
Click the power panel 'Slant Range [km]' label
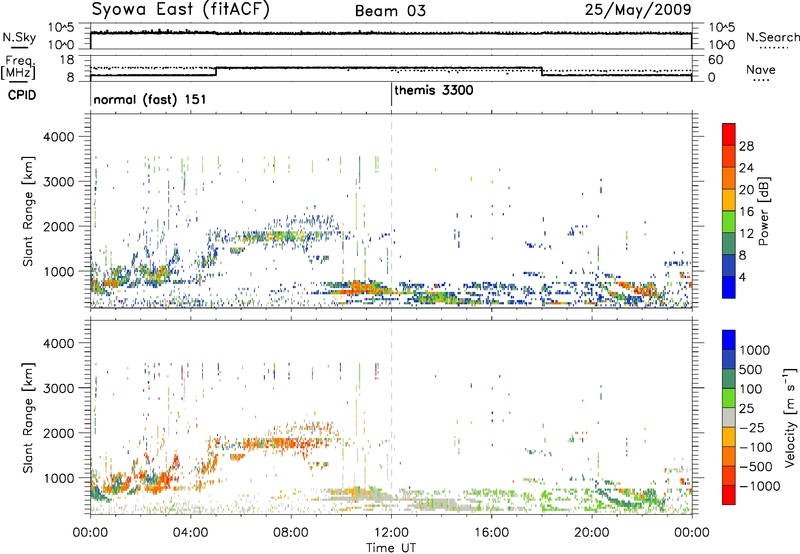pyautogui.click(x=28, y=211)
